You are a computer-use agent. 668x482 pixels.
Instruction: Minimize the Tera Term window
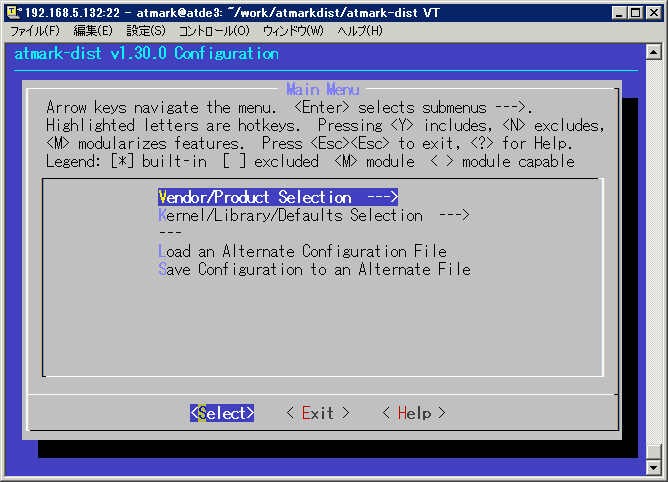[x=619, y=13]
